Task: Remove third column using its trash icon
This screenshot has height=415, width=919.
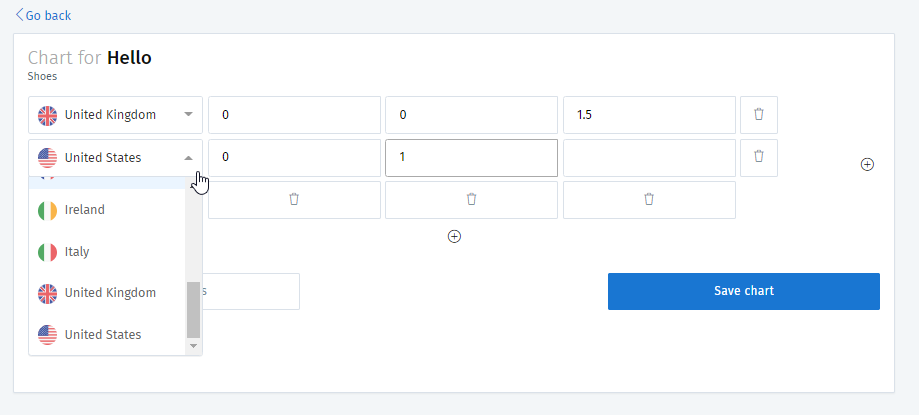Action: click(x=649, y=200)
